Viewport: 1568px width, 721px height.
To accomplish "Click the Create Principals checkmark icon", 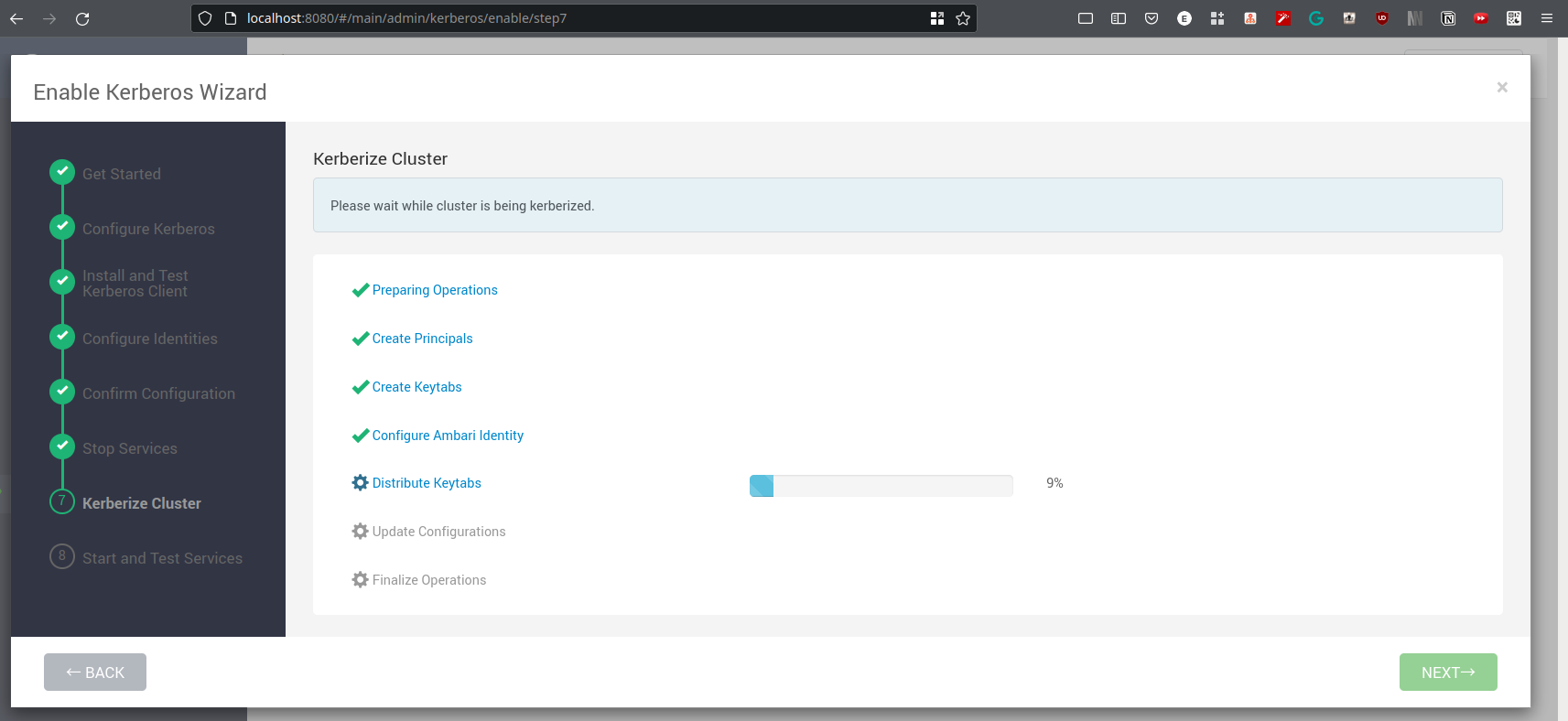I will (x=361, y=339).
